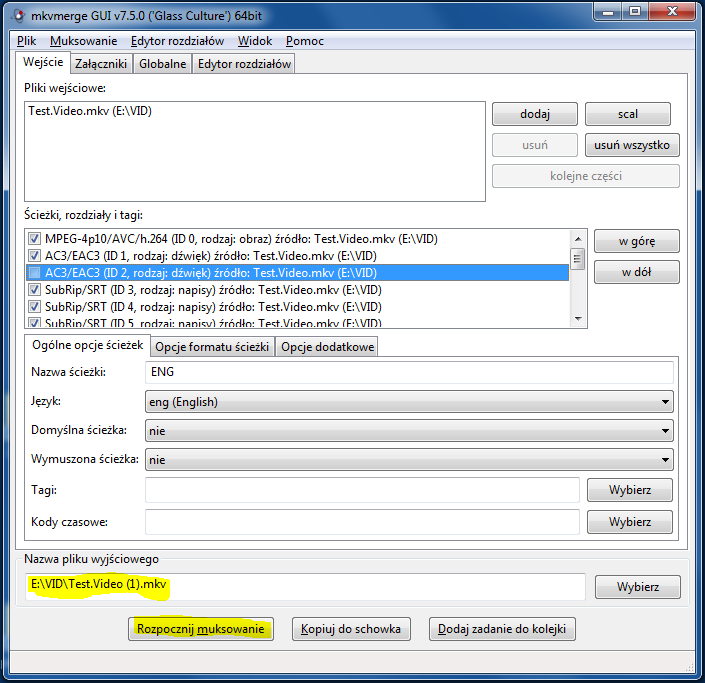
Task: Select the Wejście tab
Action: pyautogui.click(x=43, y=62)
